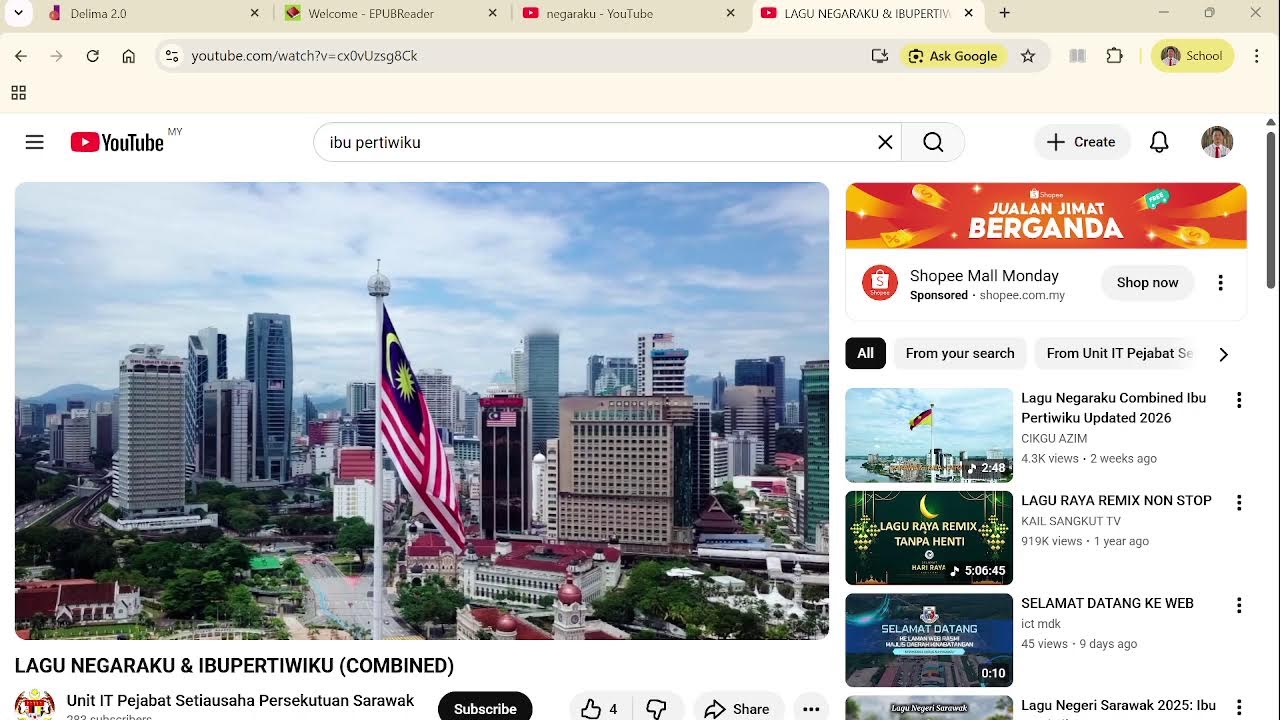Viewport: 1280px width, 720px height.
Task: Open the tab search dropdown arrow
Action: 18,13
